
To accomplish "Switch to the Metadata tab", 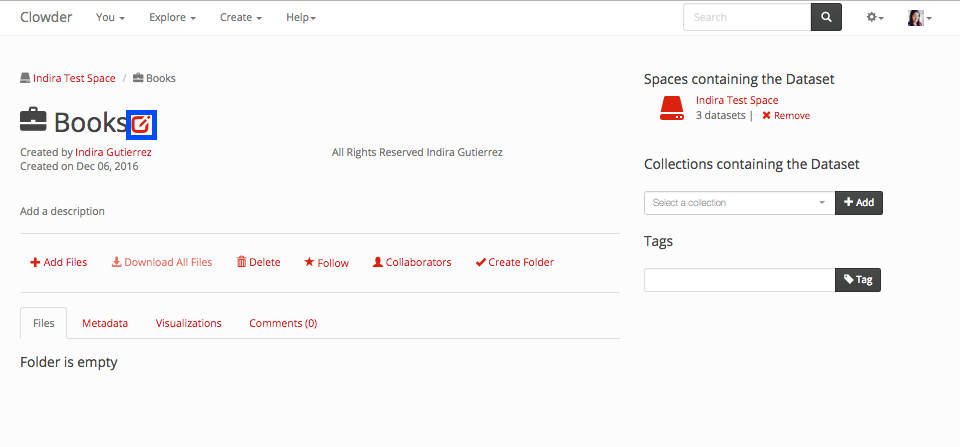I will 105,323.
